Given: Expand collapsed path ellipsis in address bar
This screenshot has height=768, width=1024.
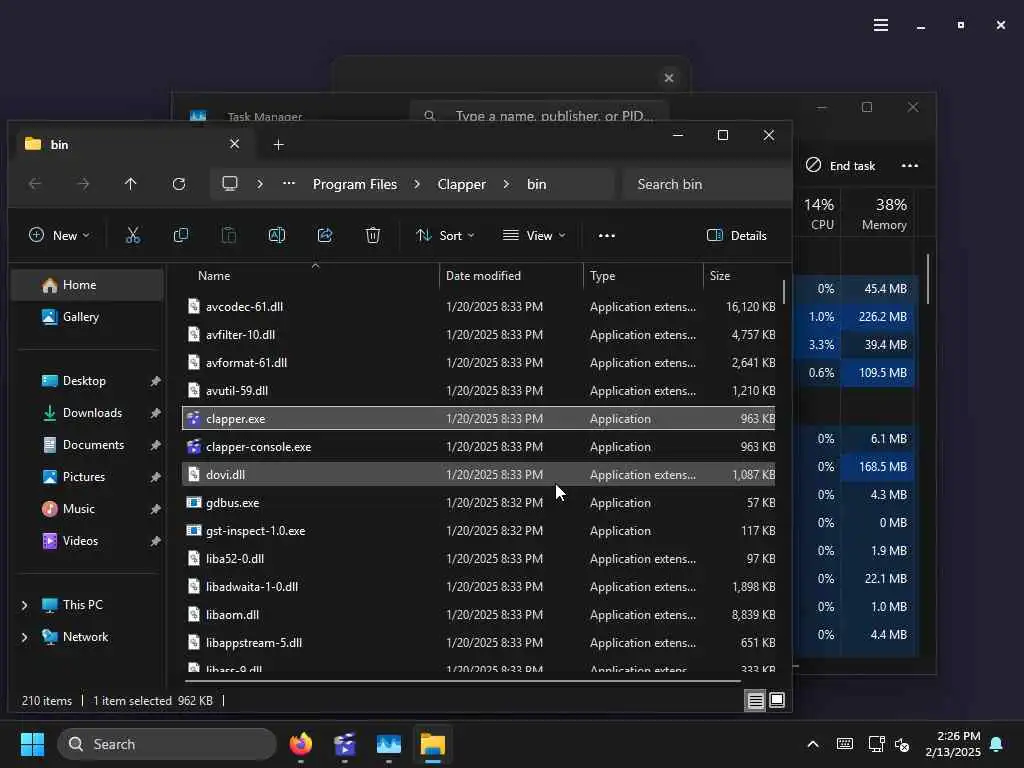Looking at the screenshot, I should [x=289, y=184].
